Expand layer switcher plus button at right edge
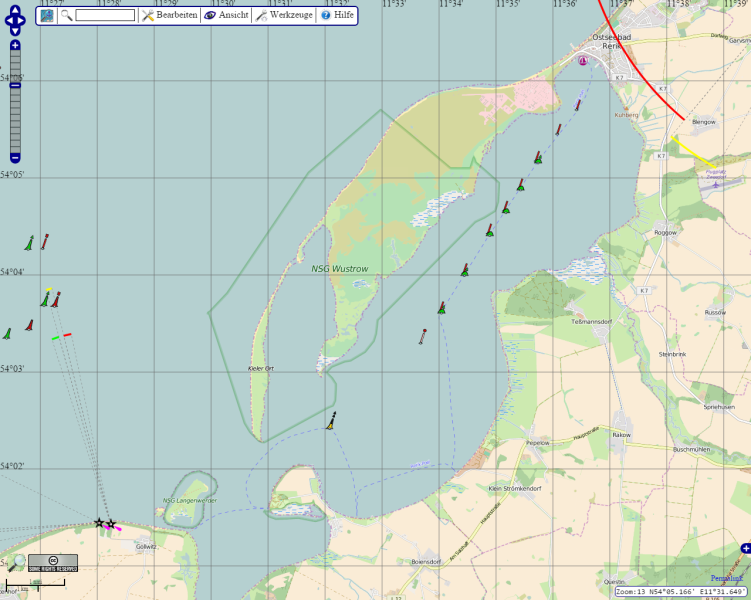Screen dimensions: 751x600 pos(745,548)
